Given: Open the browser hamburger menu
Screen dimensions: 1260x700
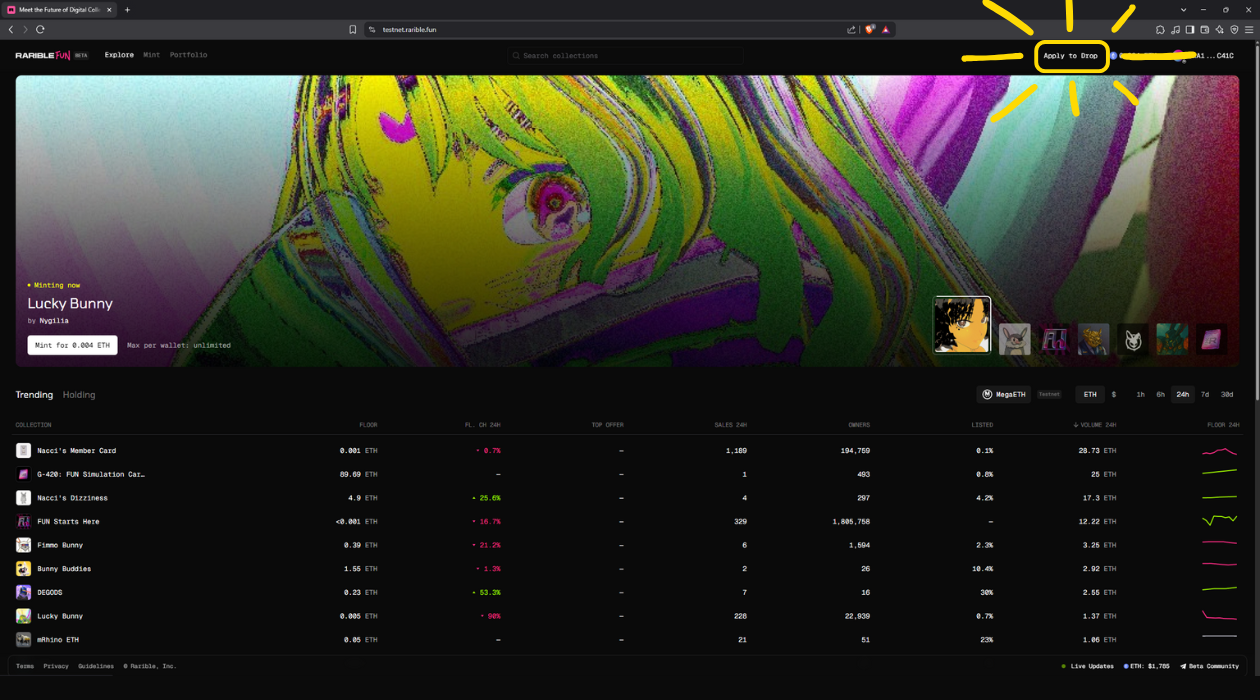Looking at the screenshot, I should [x=1249, y=30].
